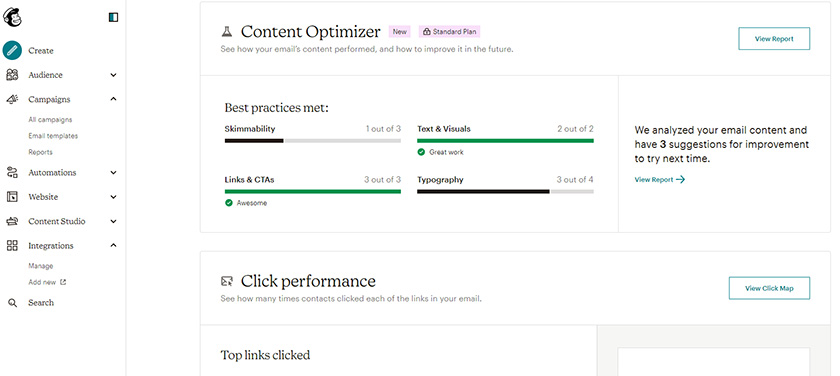Select the Automations flow icon

pos(12,172)
